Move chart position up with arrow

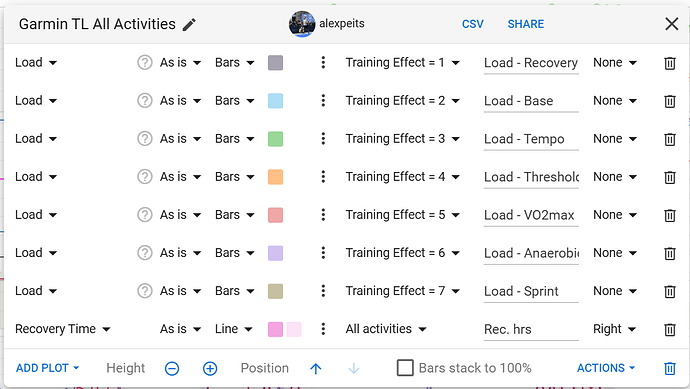pos(316,368)
